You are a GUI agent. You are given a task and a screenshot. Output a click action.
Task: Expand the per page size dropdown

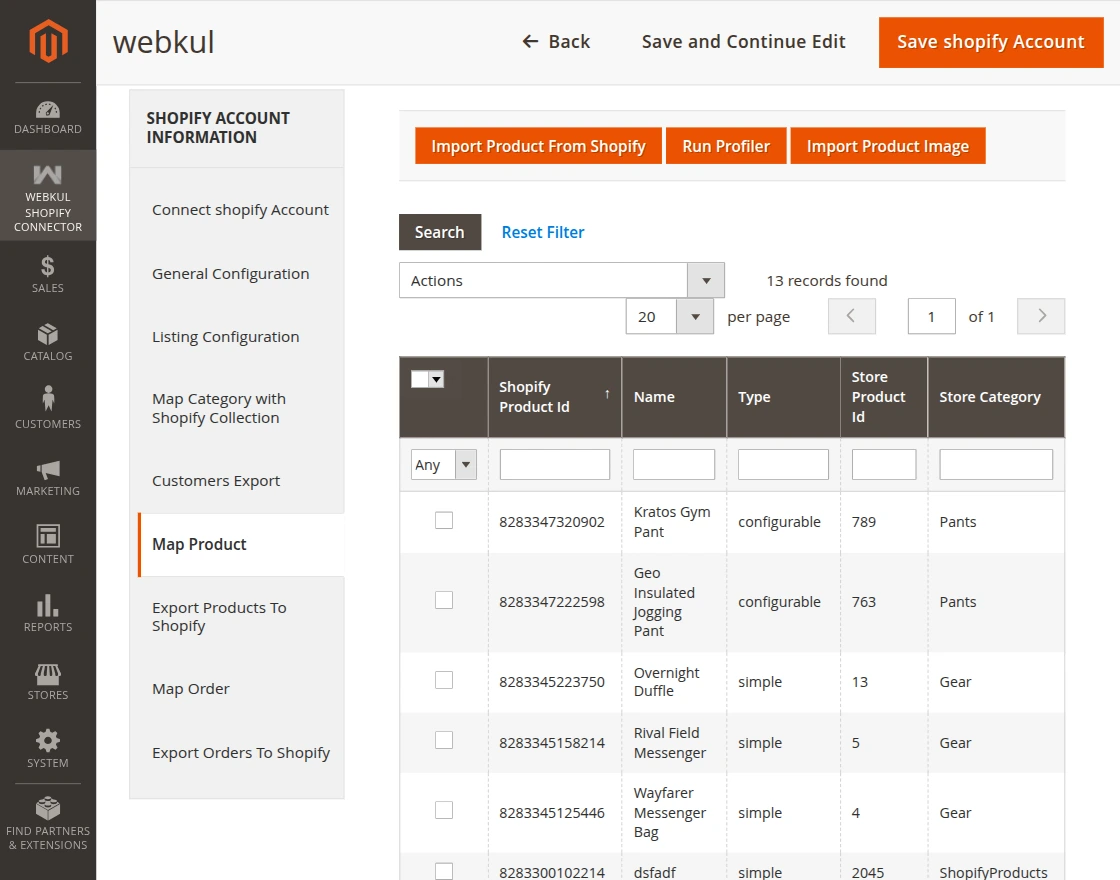point(670,316)
